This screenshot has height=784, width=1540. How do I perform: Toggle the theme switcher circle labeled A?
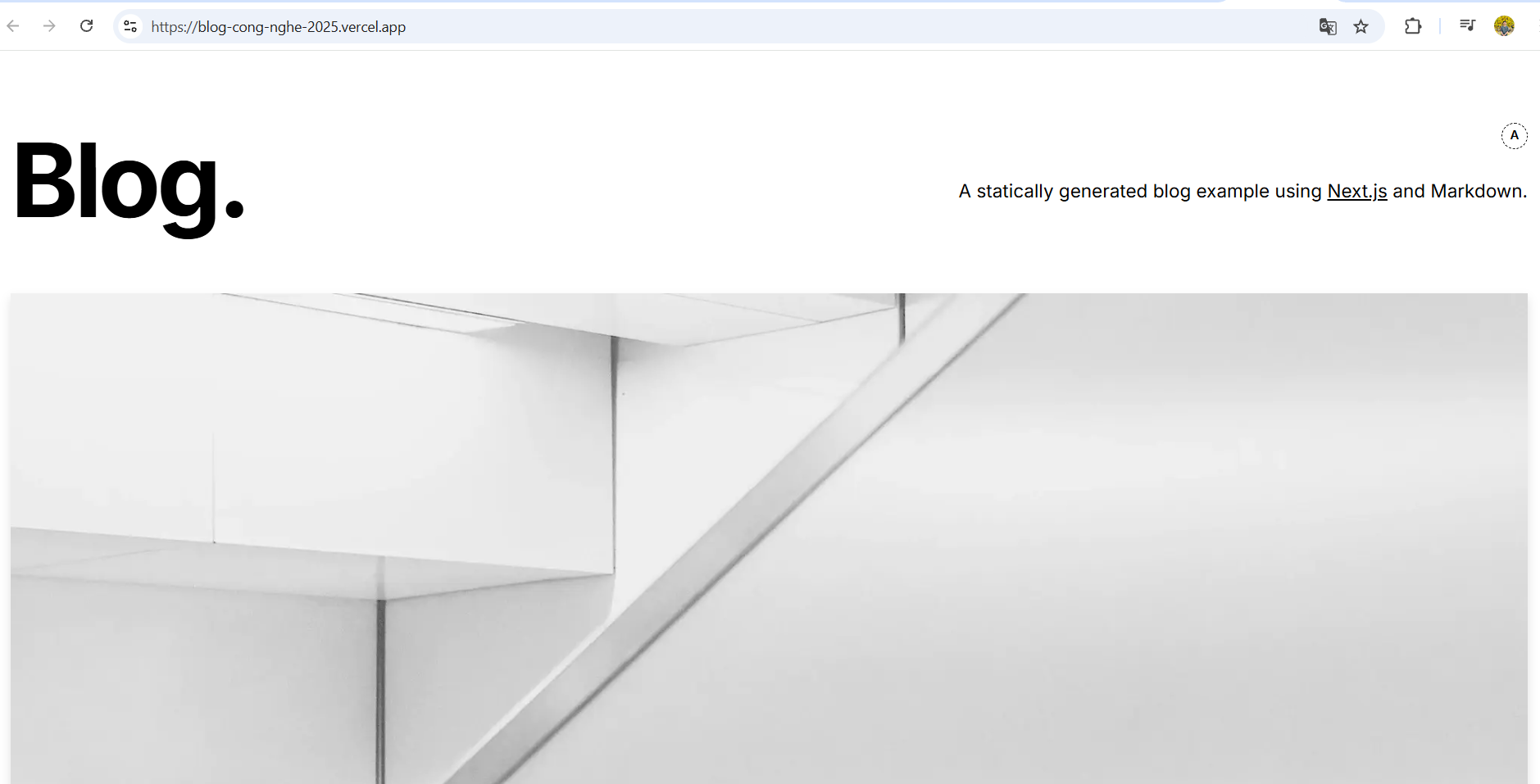(1514, 135)
